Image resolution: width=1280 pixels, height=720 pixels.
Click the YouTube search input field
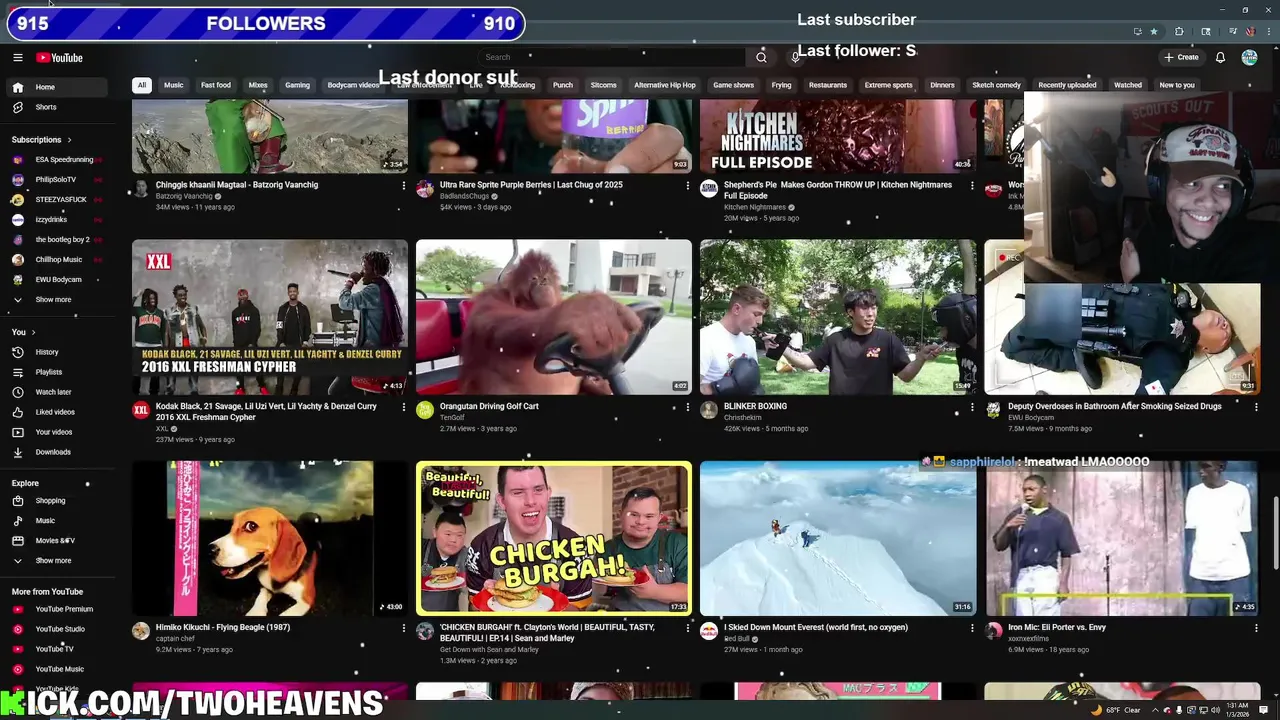point(612,57)
